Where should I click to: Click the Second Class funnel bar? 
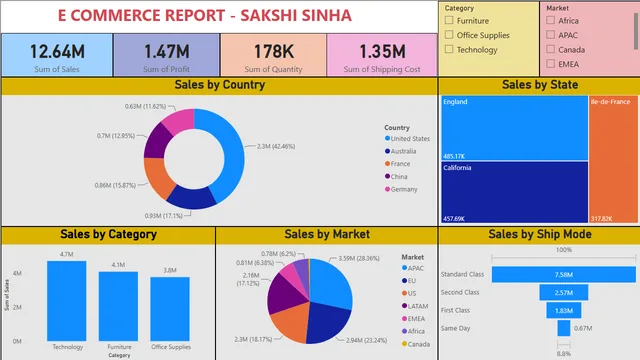564,292
